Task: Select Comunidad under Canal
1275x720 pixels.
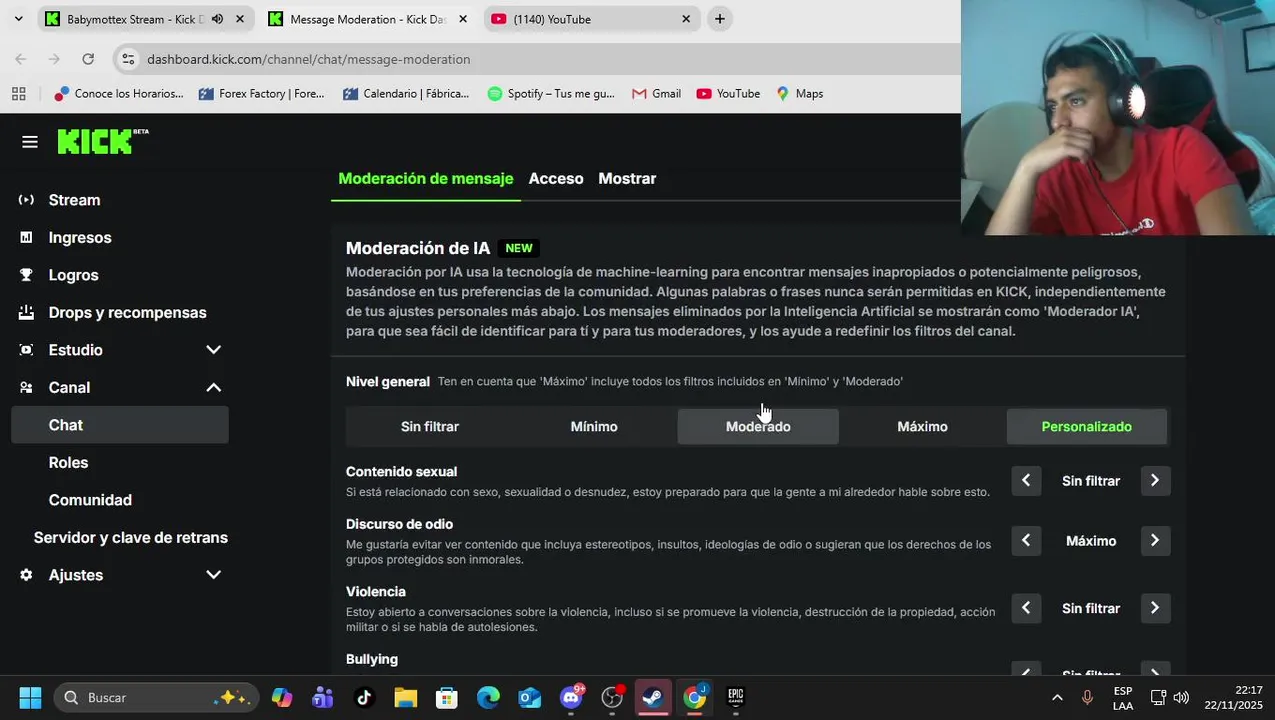Action: [x=90, y=500]
